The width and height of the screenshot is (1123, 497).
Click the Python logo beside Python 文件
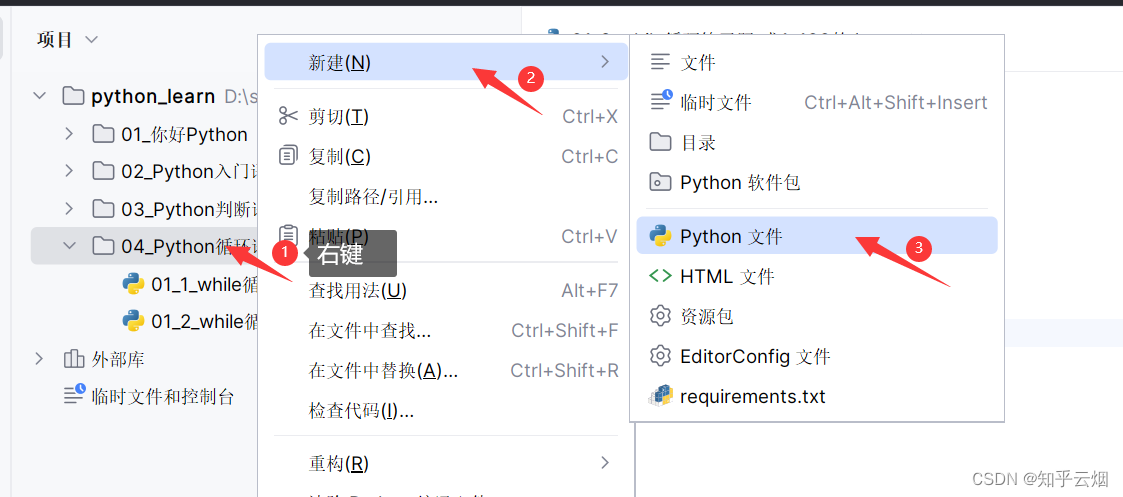(x=660, y=236)
